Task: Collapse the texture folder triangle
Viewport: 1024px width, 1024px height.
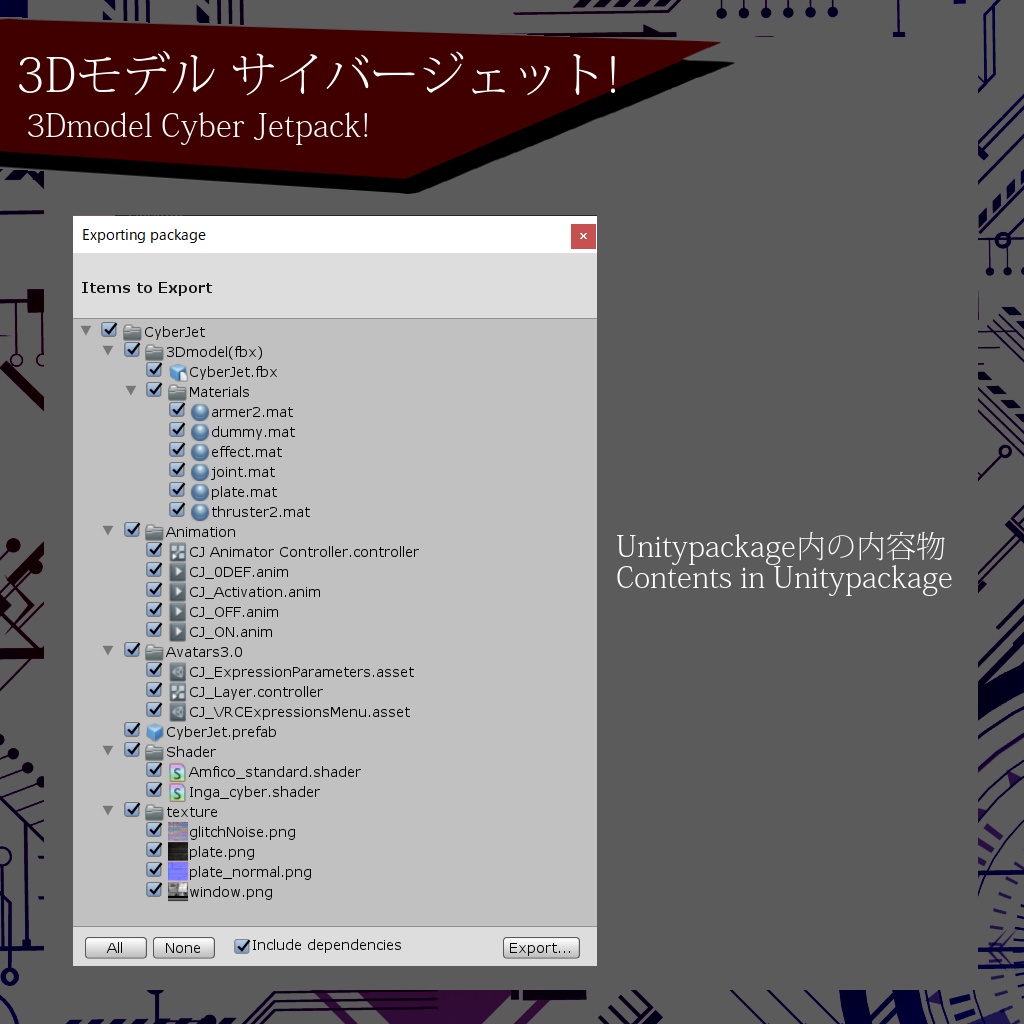Action: click(x=108, y=809)
